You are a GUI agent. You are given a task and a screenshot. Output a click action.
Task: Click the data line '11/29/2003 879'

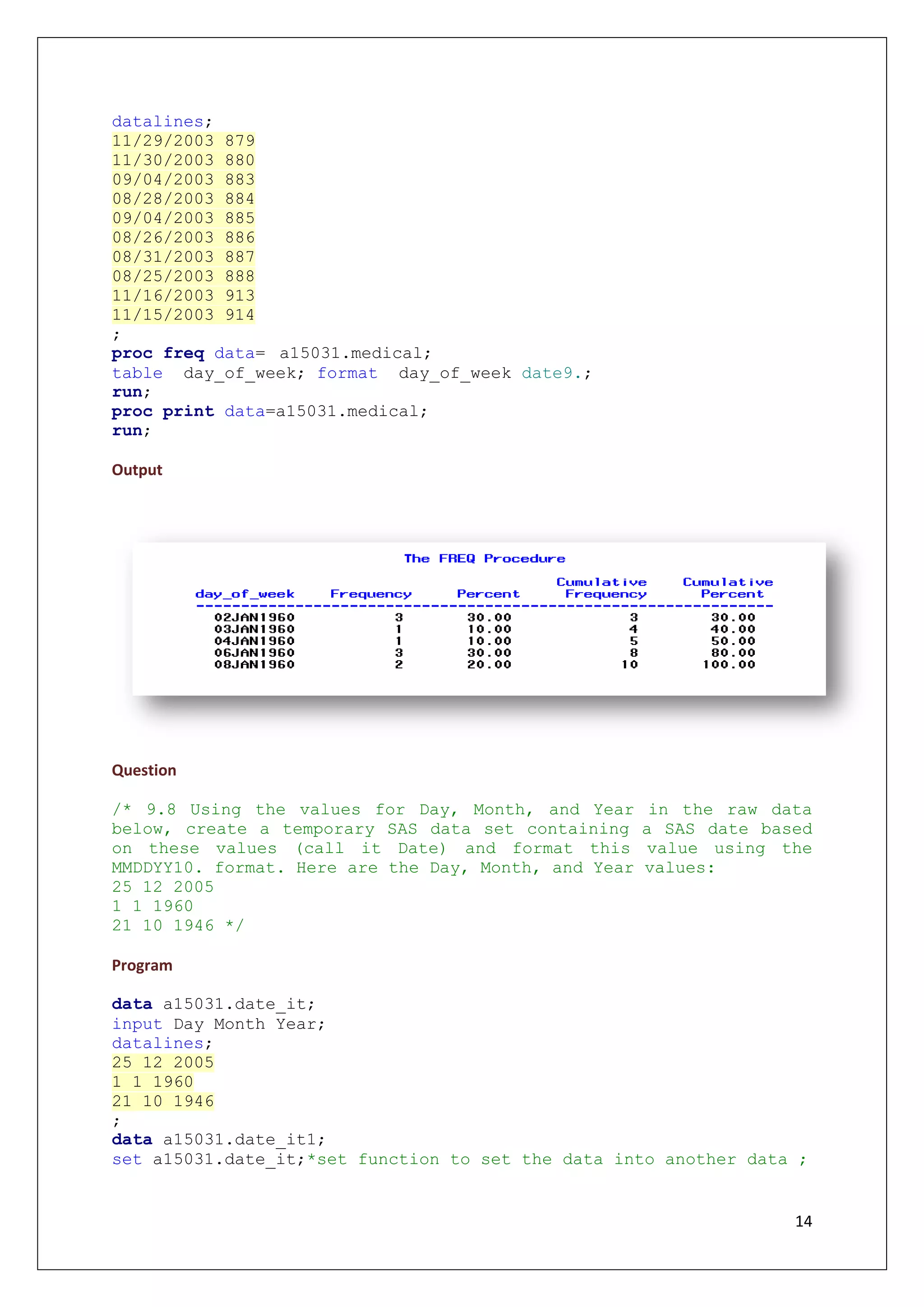[183, 141]
